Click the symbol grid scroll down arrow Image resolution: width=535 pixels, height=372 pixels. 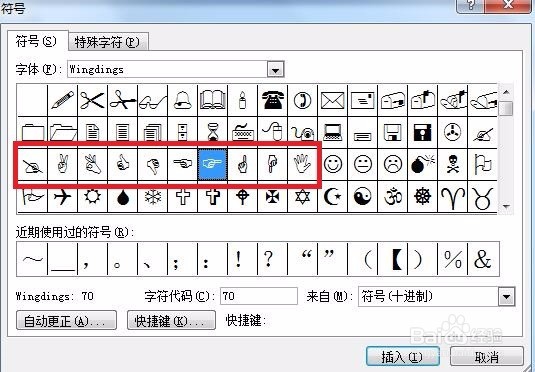coord(506,206)
